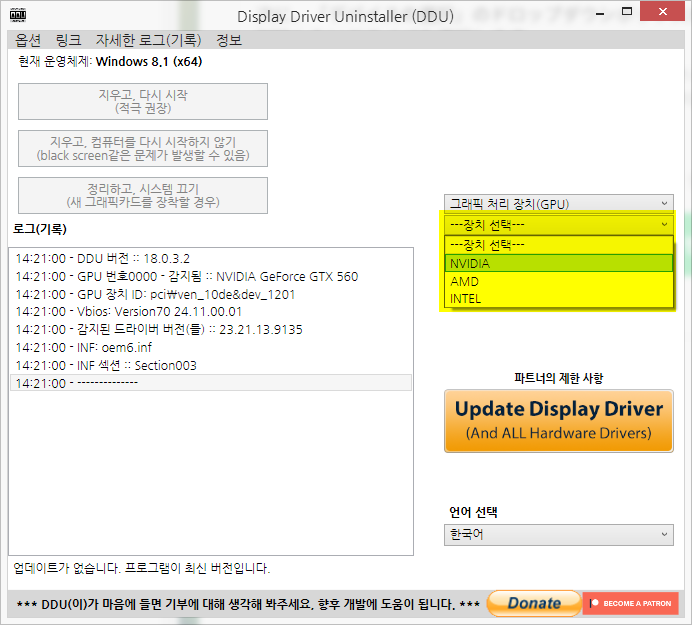Select log line 감지된 드라이버 버전 23.21.13.9135
The height and width of the screenshot is (625, 692).
211,330
